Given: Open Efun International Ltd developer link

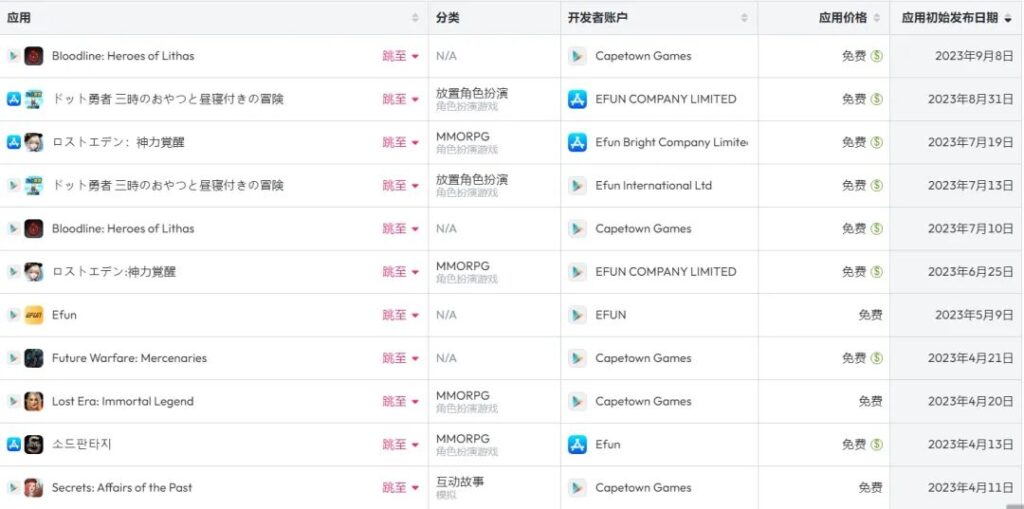Looking at the screenshot, I should click(654, 186).
